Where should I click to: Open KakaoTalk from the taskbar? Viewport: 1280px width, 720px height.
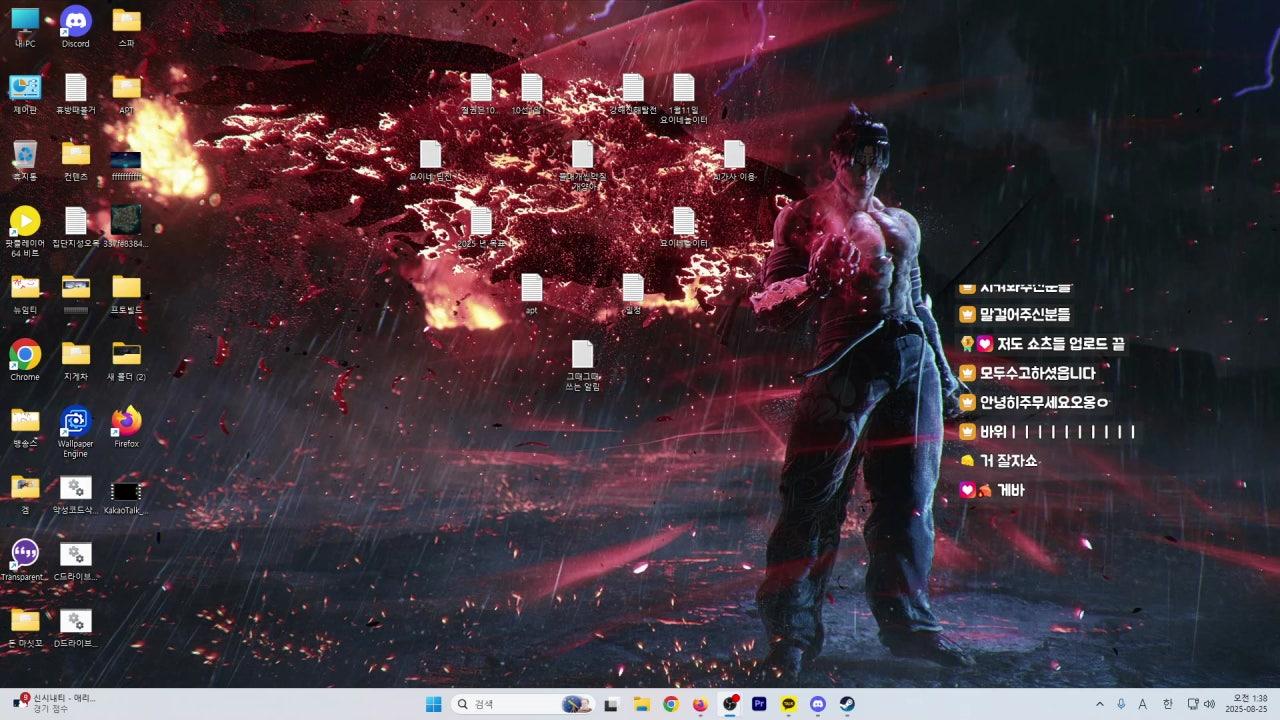point(789,704)
